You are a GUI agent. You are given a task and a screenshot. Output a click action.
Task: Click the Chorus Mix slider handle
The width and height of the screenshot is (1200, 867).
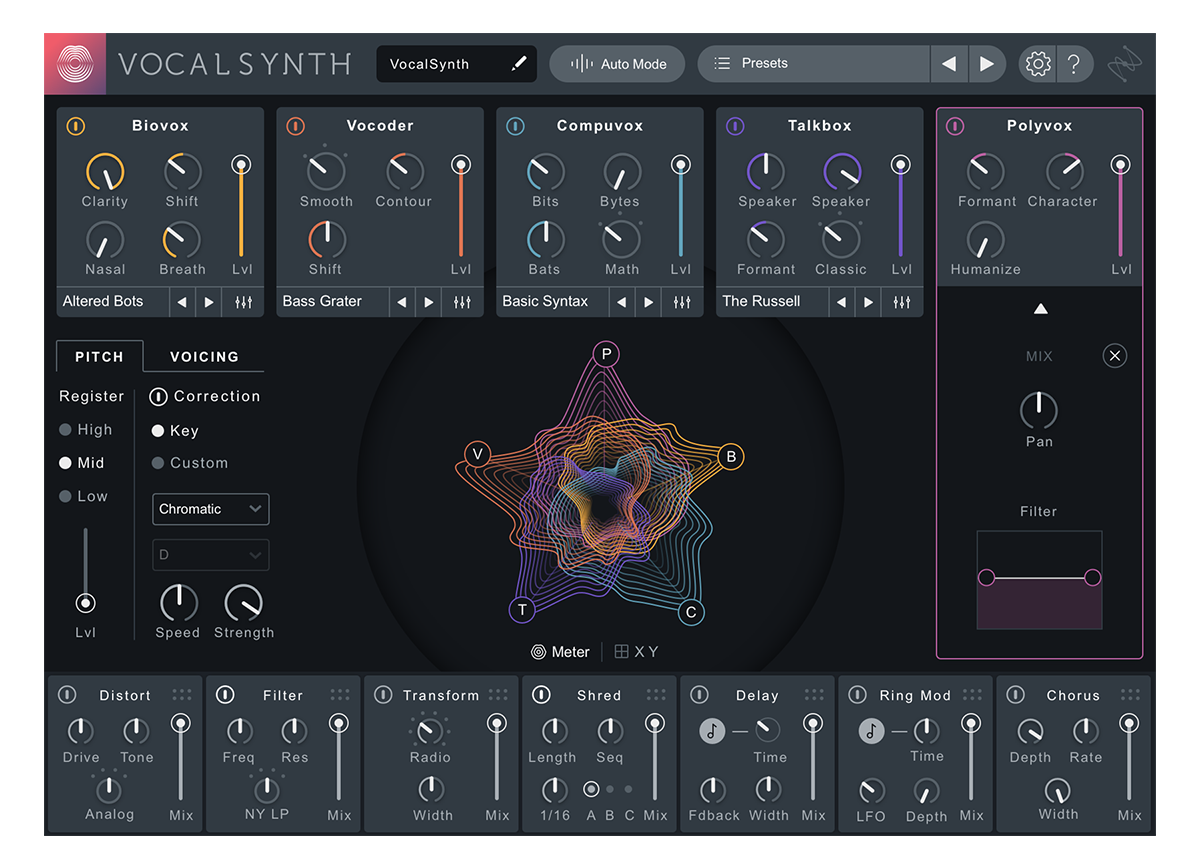pos(1130,723)
